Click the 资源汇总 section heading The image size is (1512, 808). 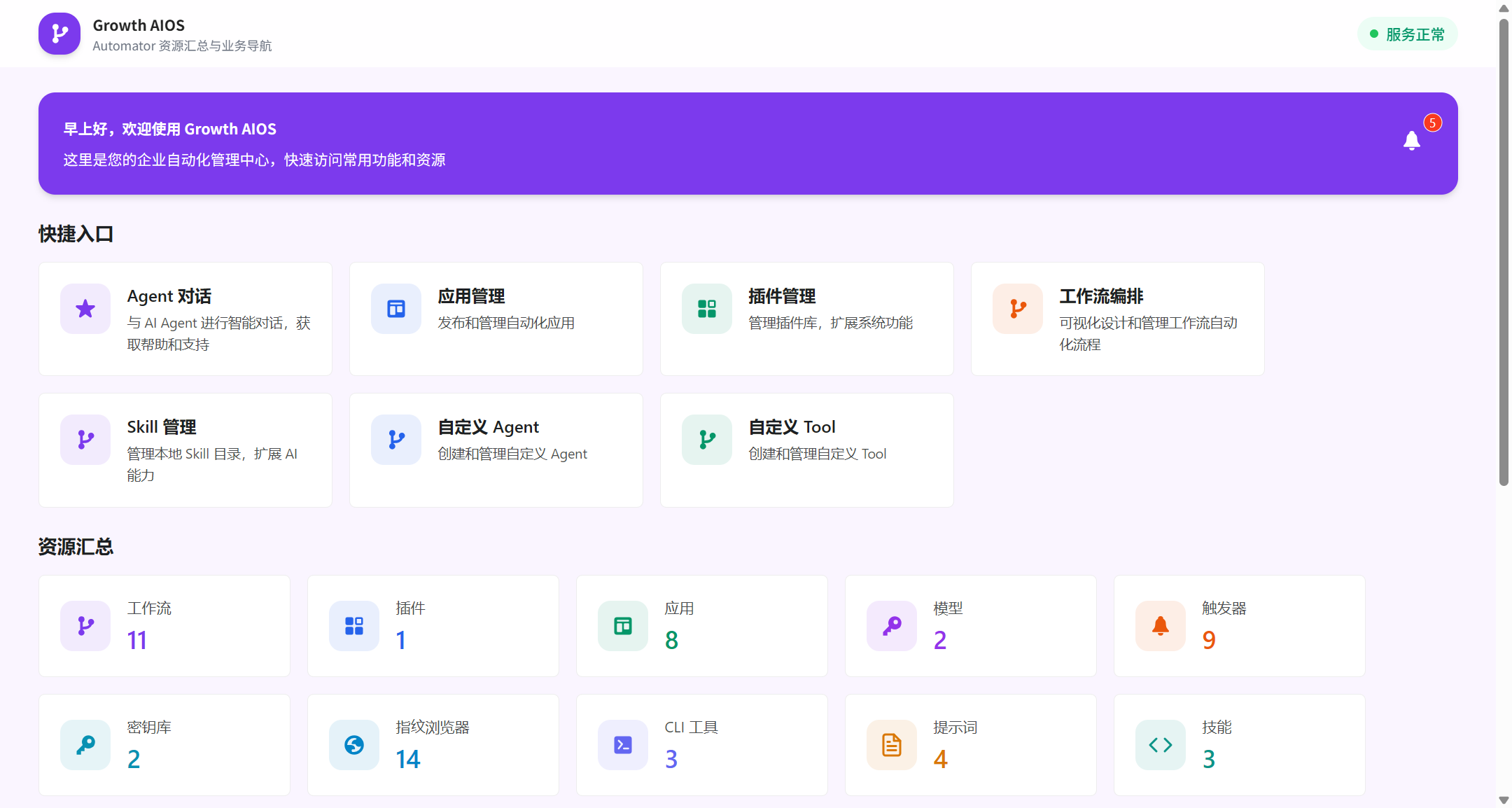pyautogui.click(x=76, y=547)
